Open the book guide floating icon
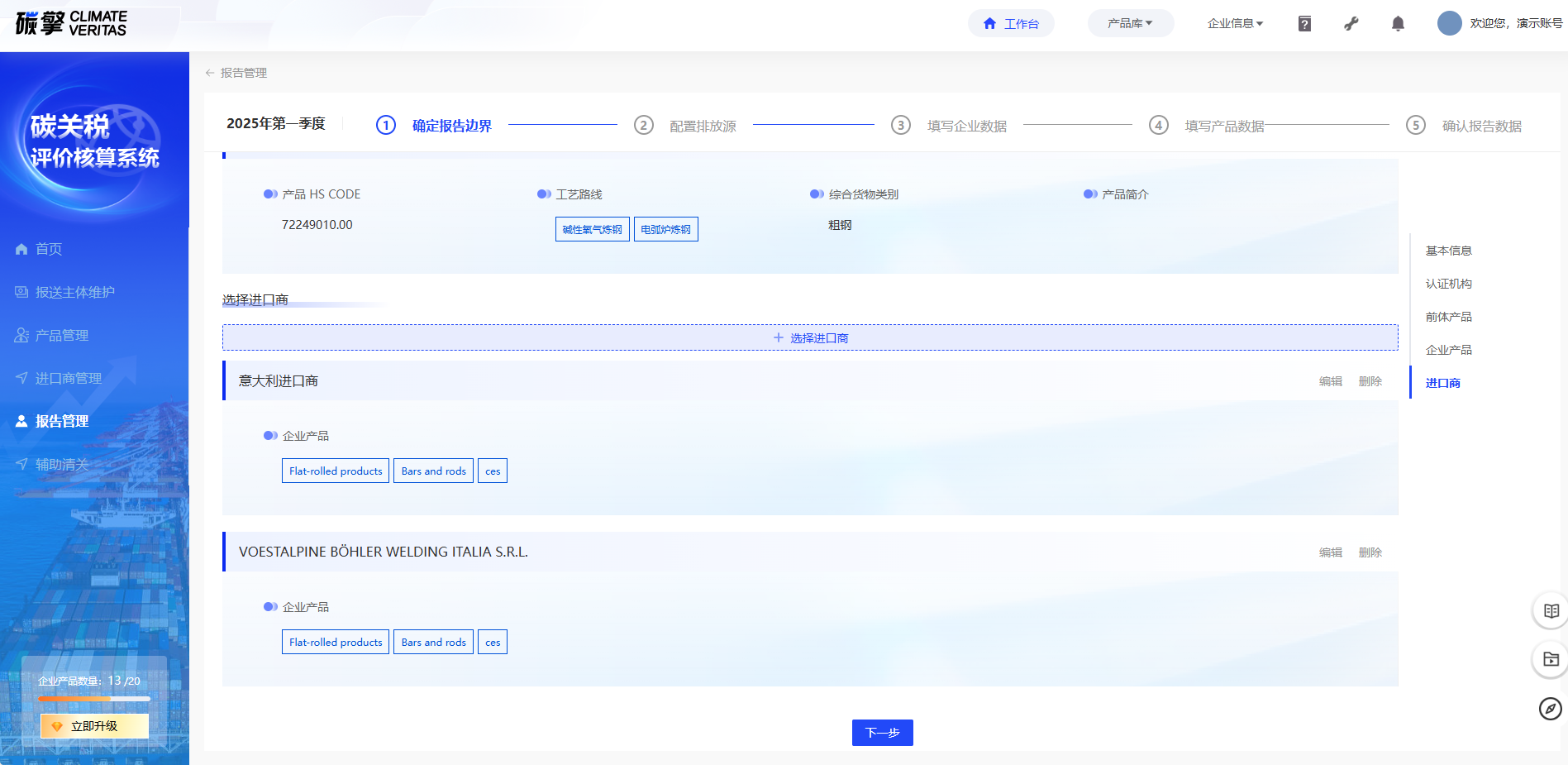This screenshot has width=1568, height=765. [x=1551, y=611]
